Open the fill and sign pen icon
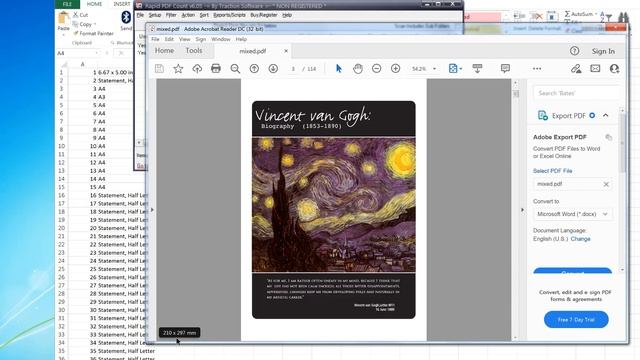Screen dimensions: 640x360 coord(576,69)
